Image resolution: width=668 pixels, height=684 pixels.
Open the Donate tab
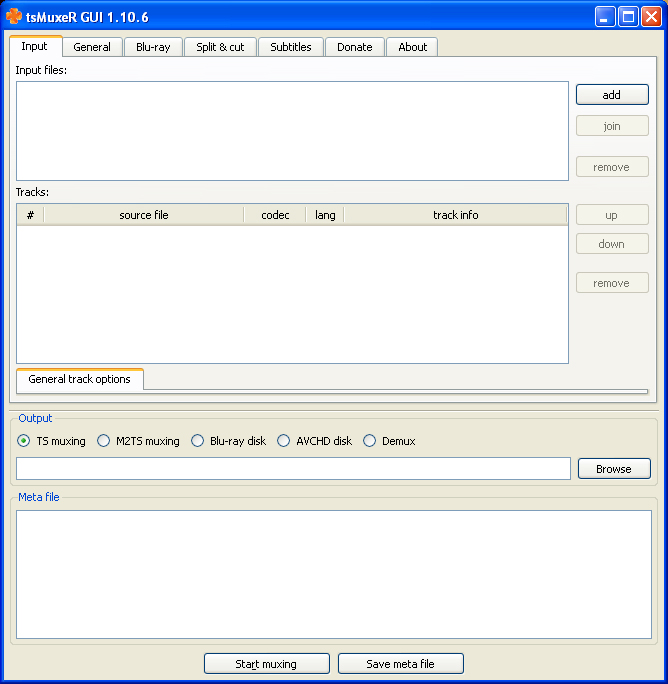click(x=355, y=47)
